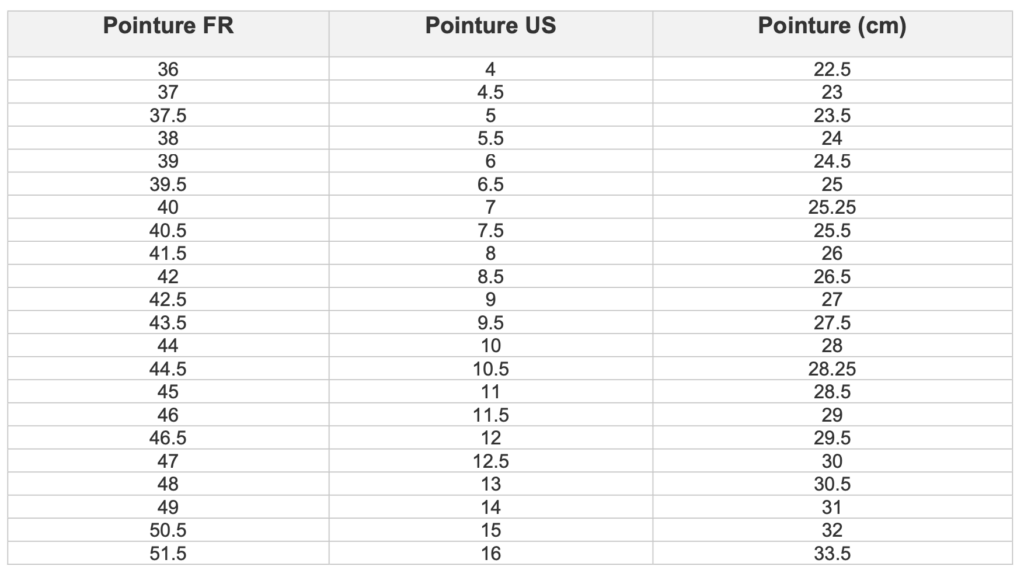This screenshot has height=577, width=1024.
Task: Click the 33.5 cm cell
Action: pyautogui.click(x=832, y=553)
